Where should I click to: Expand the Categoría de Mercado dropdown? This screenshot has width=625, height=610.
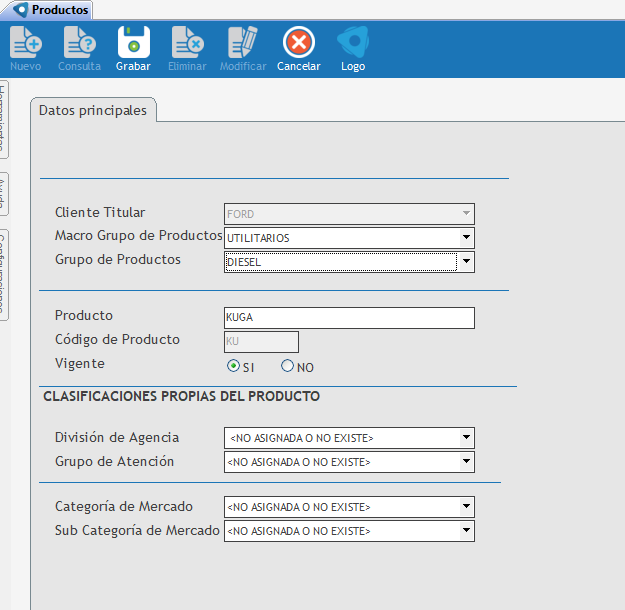coord(465,507)
